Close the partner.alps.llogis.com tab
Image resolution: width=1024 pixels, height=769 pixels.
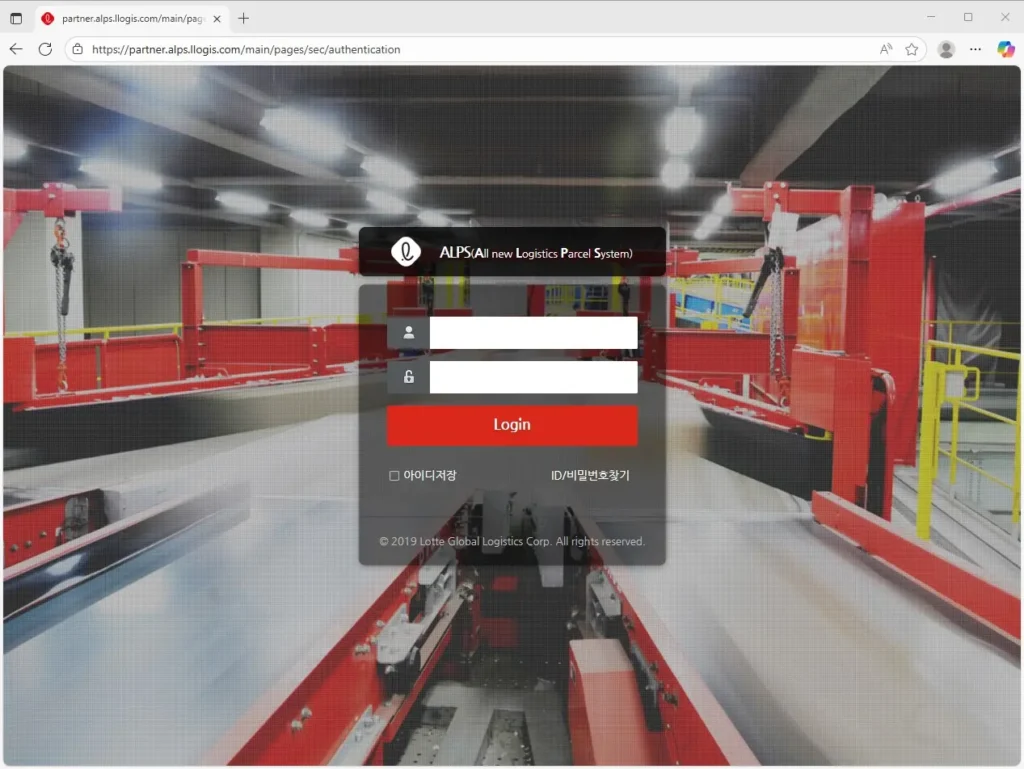click(217, 18)
